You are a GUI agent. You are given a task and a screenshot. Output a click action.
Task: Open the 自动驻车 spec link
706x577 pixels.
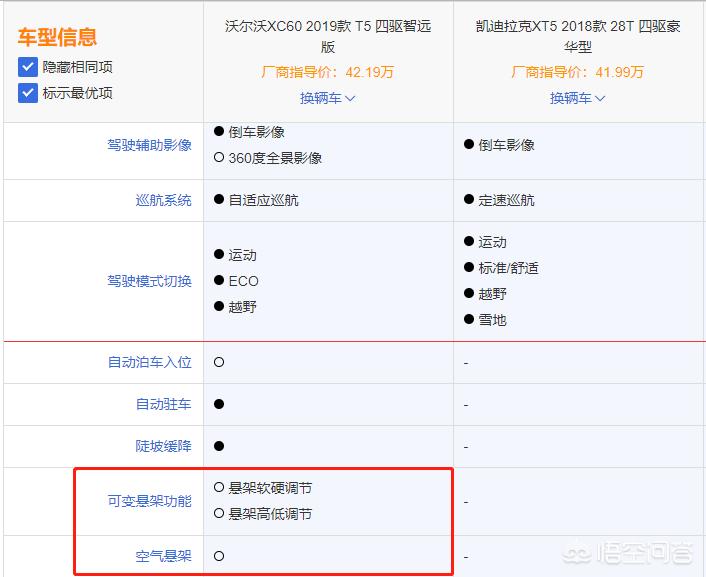pos(163,404)
